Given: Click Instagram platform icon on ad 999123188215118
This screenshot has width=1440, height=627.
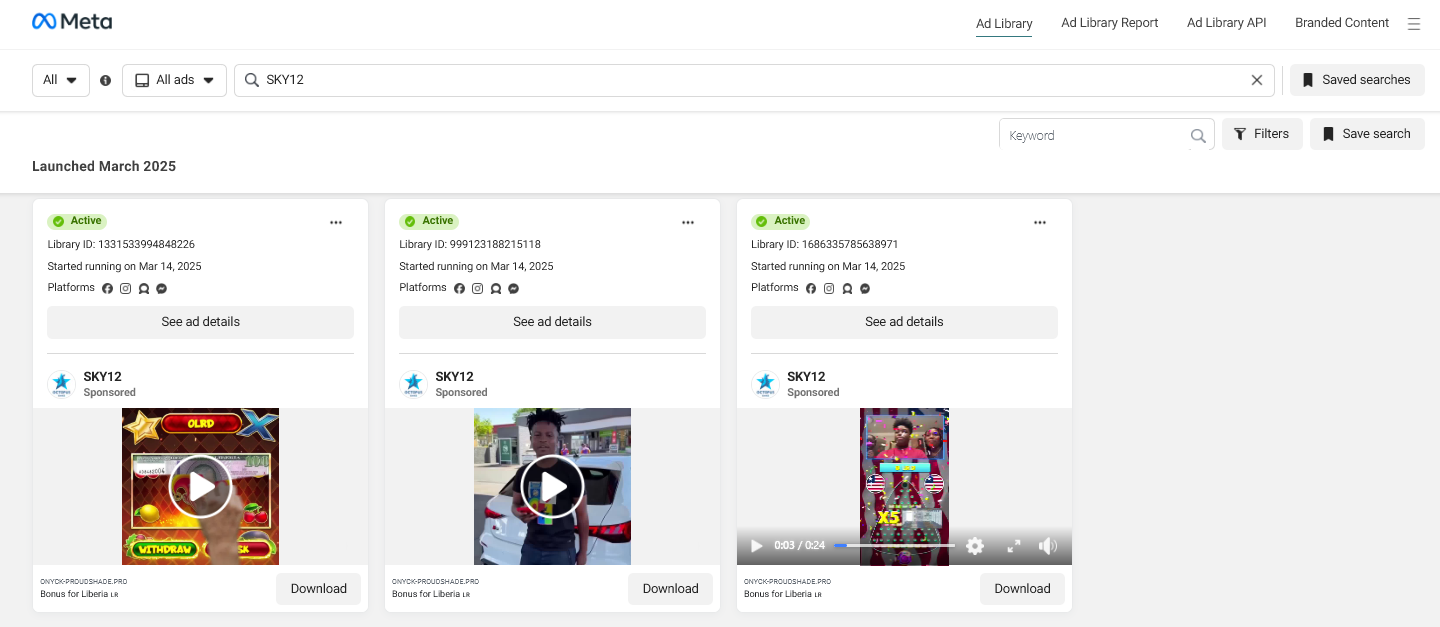Looking at the screenshot, I should [x=478, y=288].
